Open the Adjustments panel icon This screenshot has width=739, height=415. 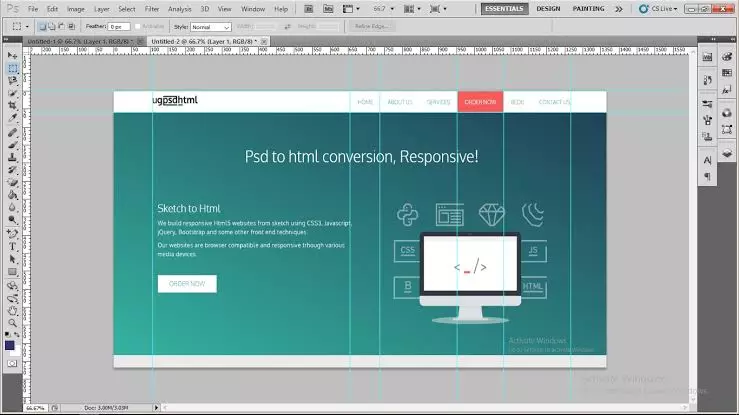(727, 113)
